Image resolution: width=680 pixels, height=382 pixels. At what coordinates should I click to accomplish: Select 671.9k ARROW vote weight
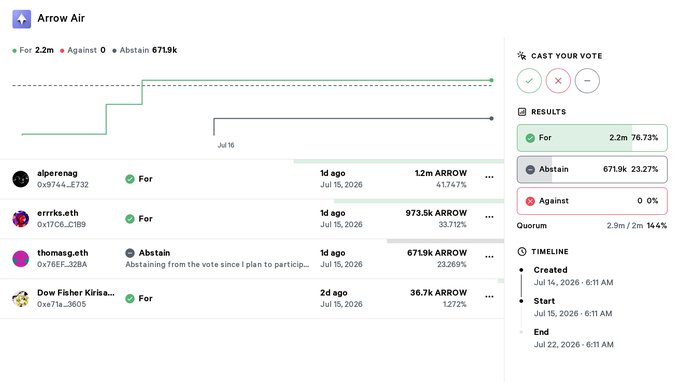point(437,253)
